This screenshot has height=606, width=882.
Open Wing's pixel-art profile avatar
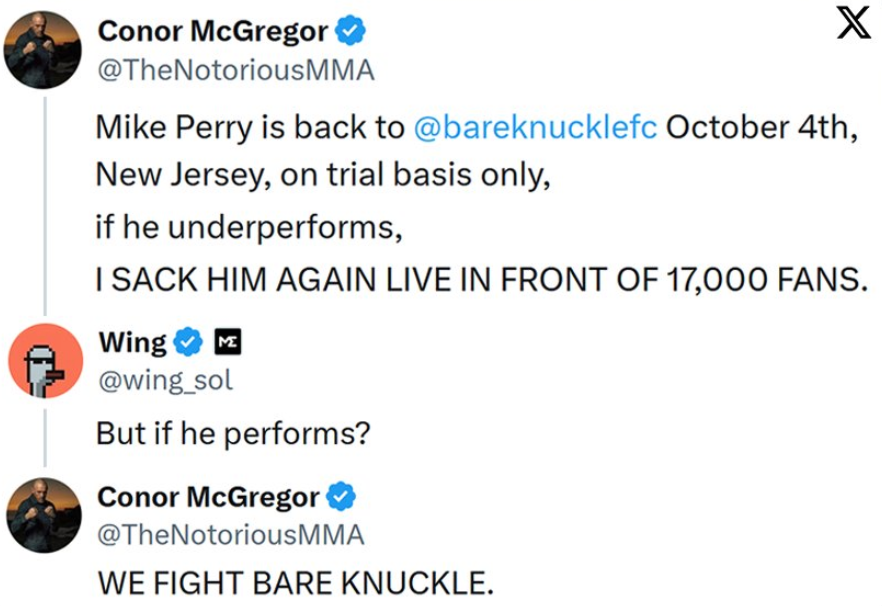pos(44,361)
